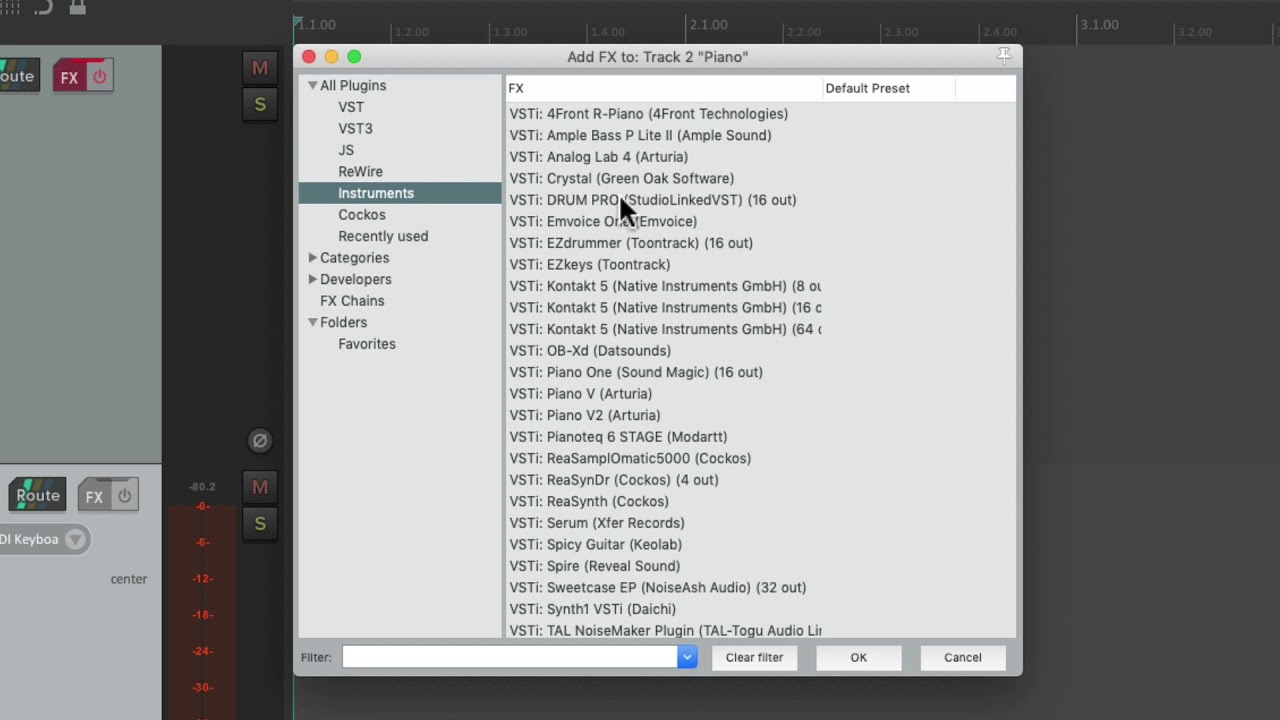Open FX Chains list
The image size is (1280, 720).
(352, 301)
